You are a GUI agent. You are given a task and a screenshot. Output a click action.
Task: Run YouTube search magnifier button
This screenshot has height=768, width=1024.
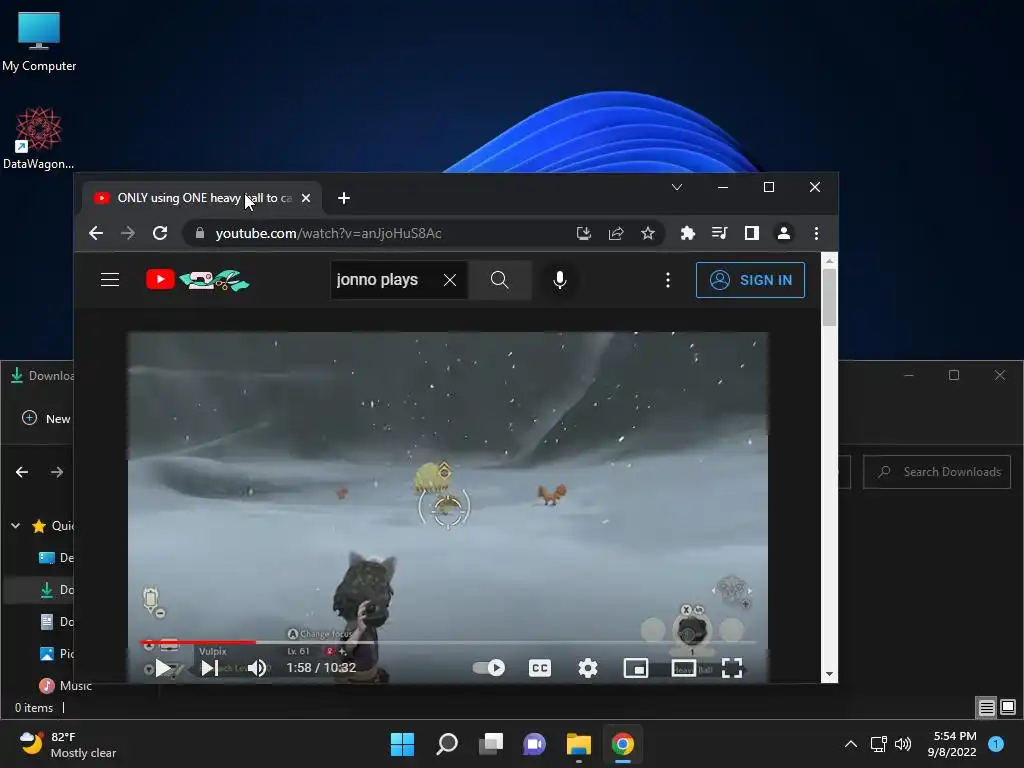coord(500,280)
